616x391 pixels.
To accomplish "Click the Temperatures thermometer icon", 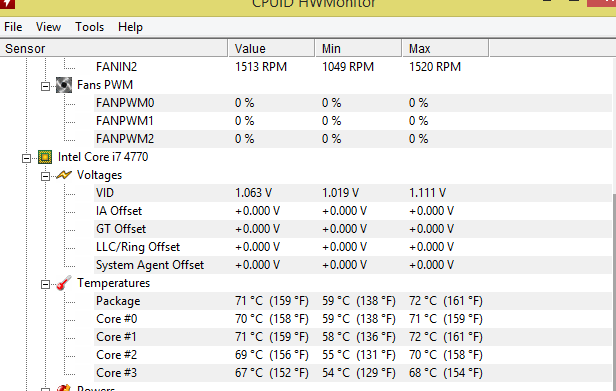I will pos(64,283).
